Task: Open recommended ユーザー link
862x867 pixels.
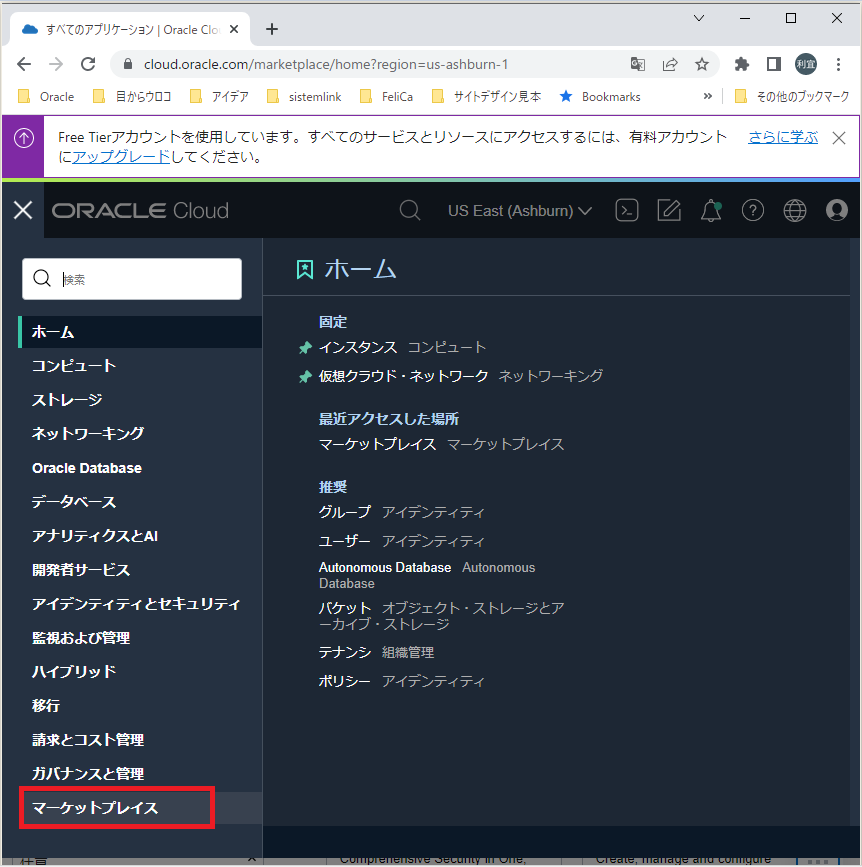Action: (344, 541)
